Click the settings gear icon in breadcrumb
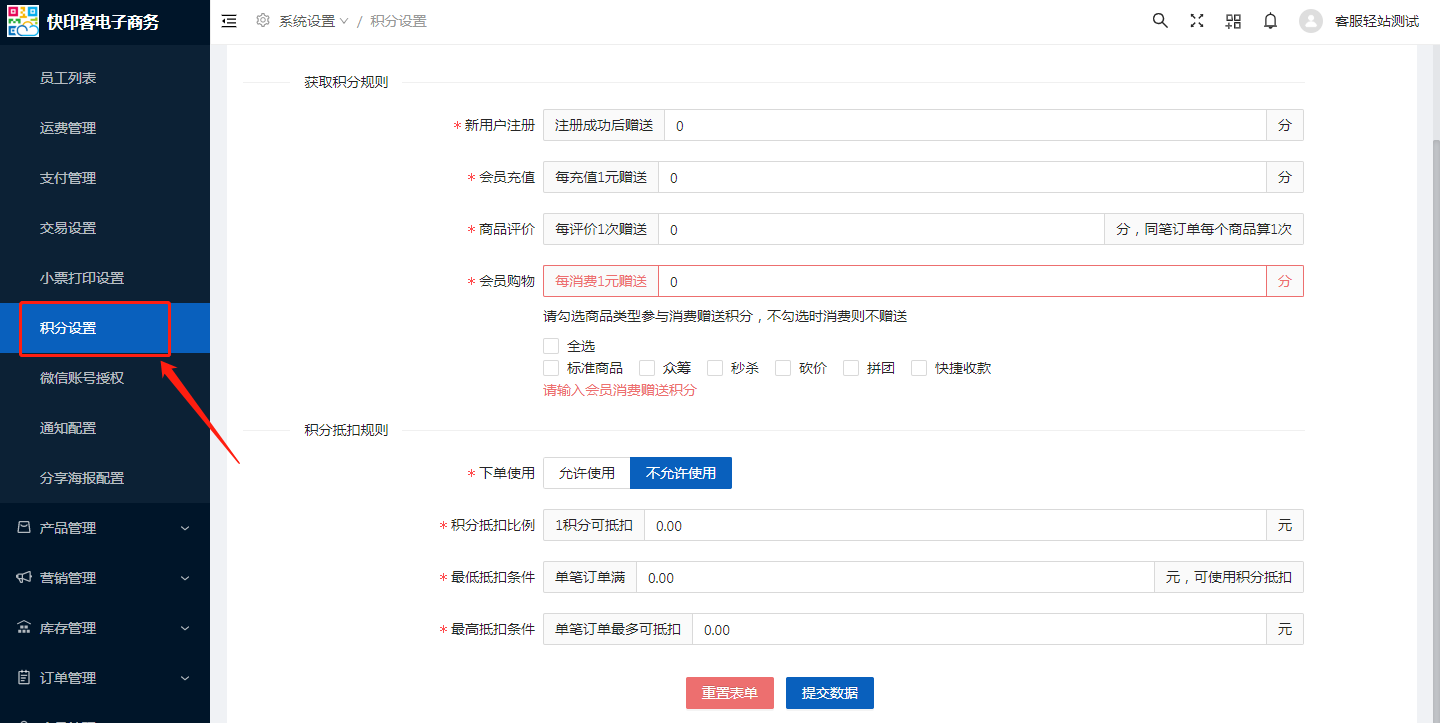1440x723 pixels. [x=263, y=21]
